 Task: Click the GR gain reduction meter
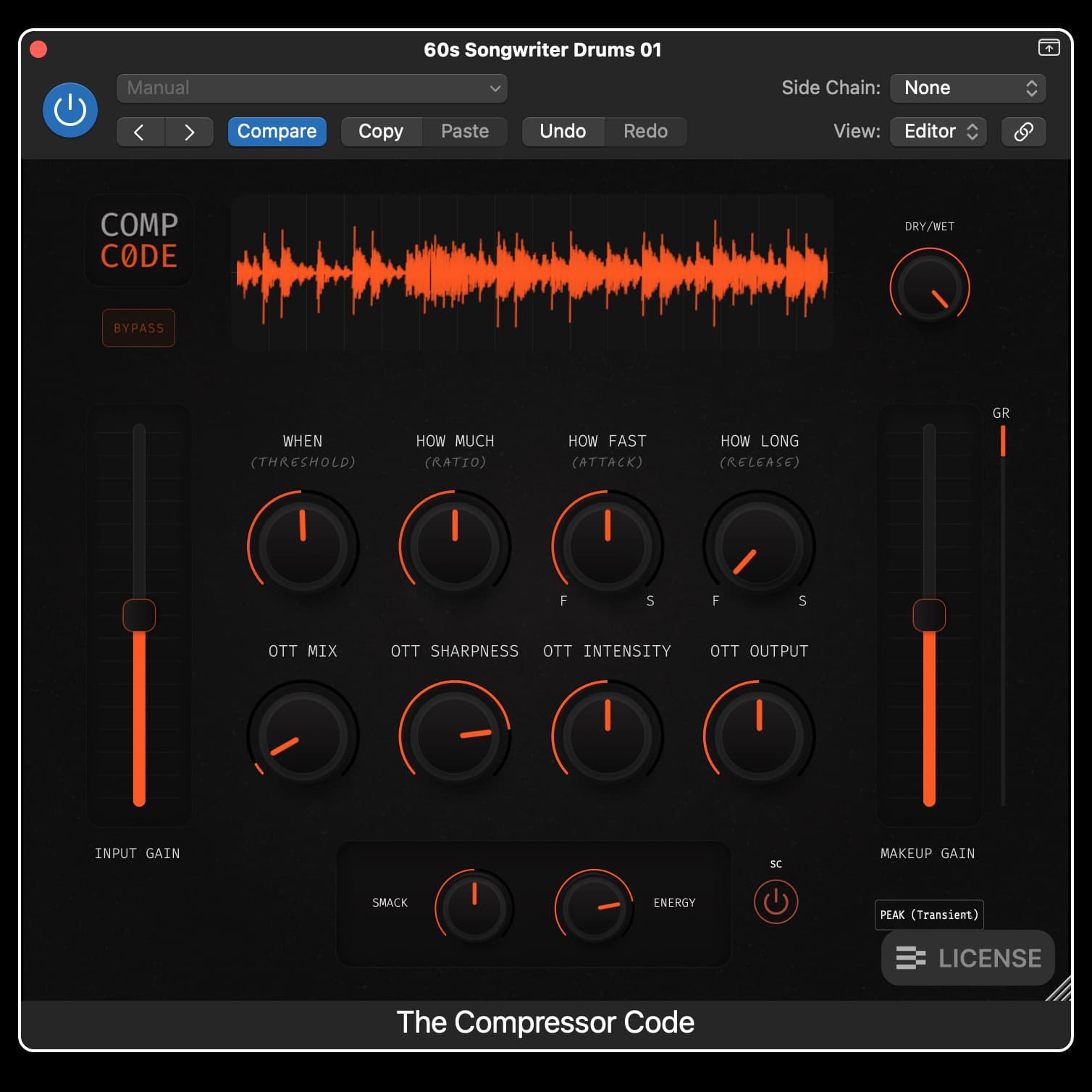(x=1003, y=616)
